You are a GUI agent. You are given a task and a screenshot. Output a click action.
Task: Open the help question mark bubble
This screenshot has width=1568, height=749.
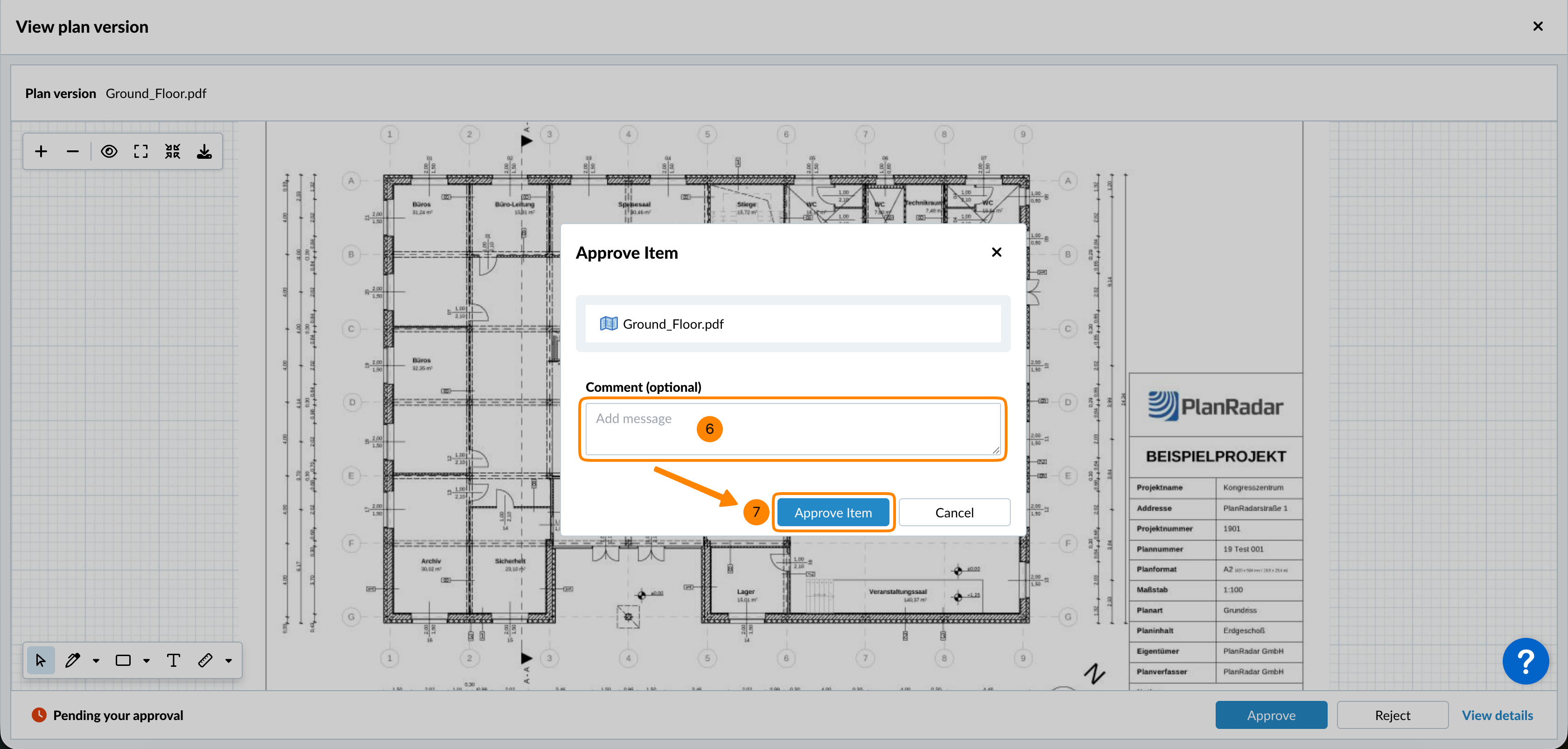(1526, 661)
